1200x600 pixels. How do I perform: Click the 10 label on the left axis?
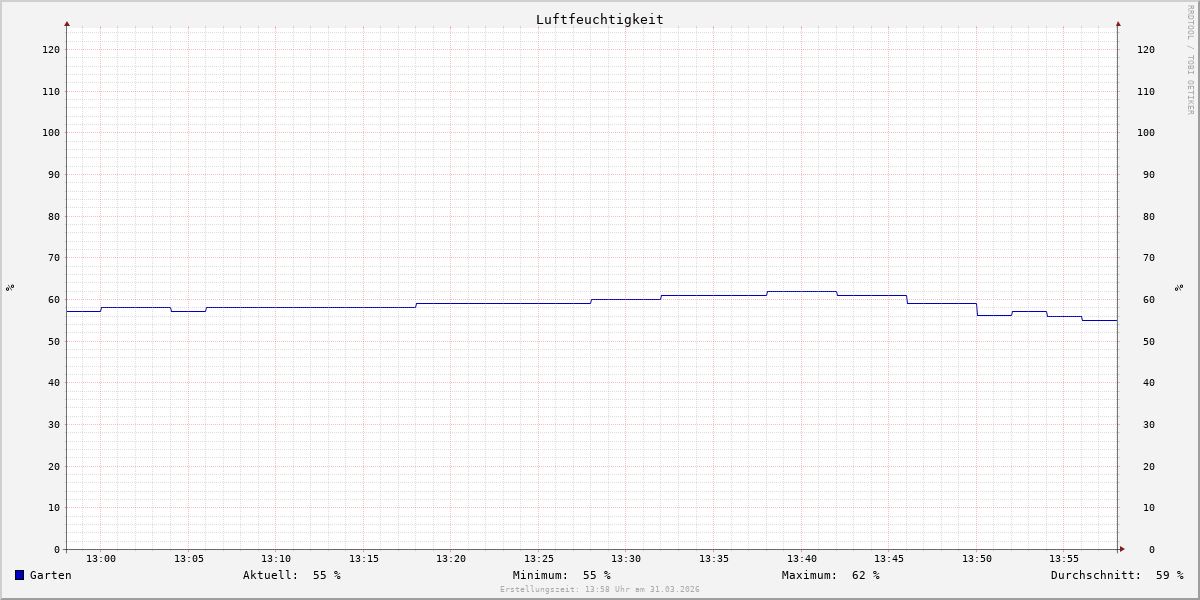coord(54,508)
